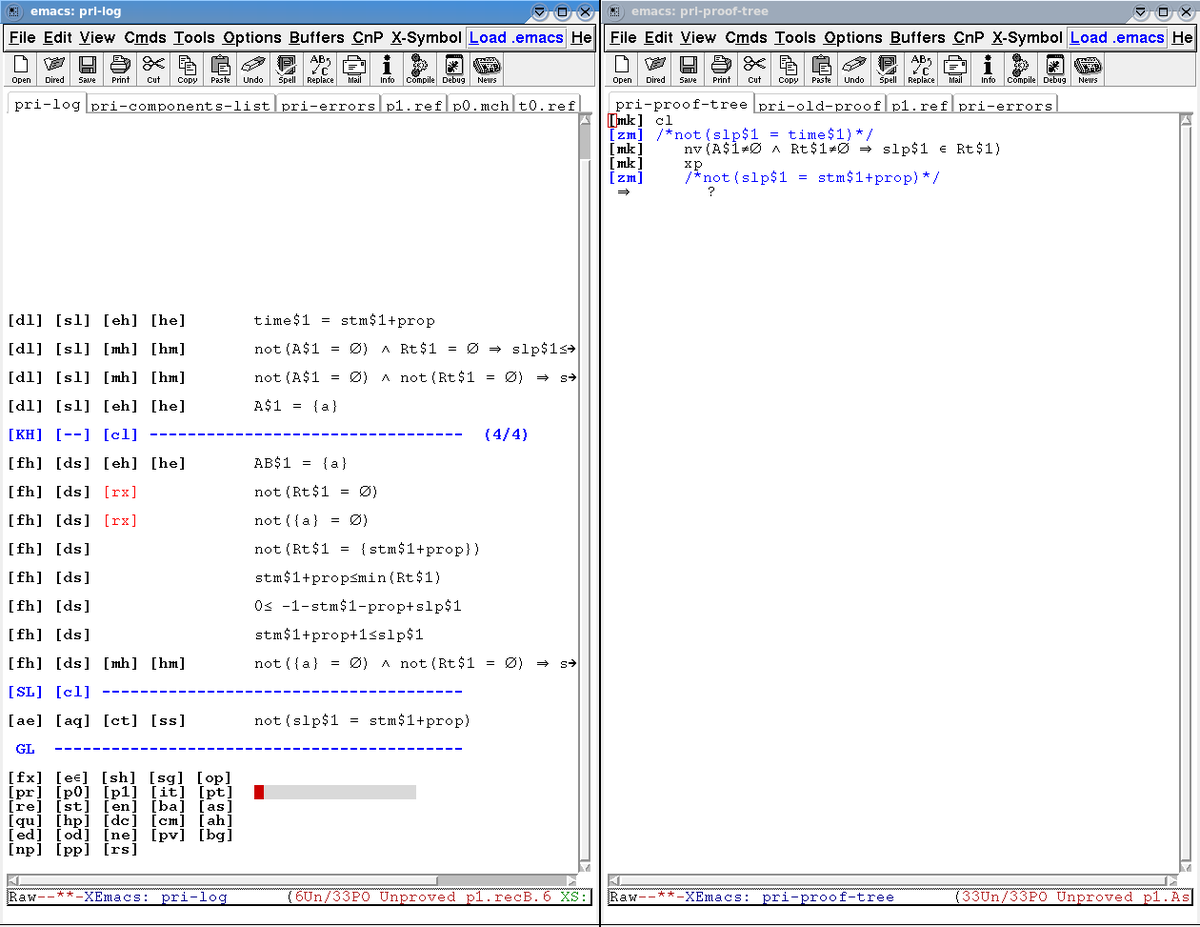Viewport: 1200px width, 927px height.
Task: Click the [rs] command button
Action: (x=120, y=849)
